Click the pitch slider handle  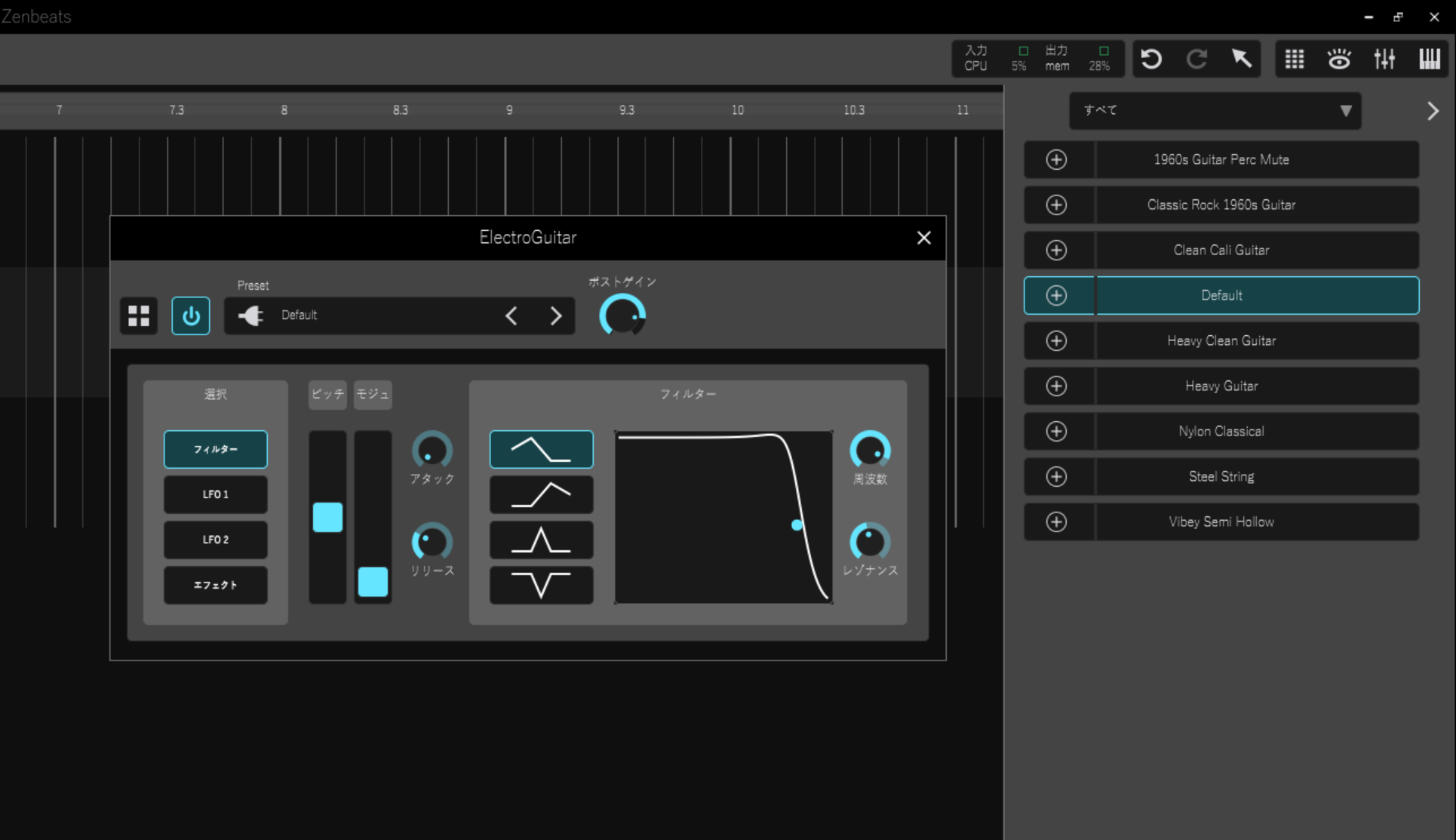[327, 517]
